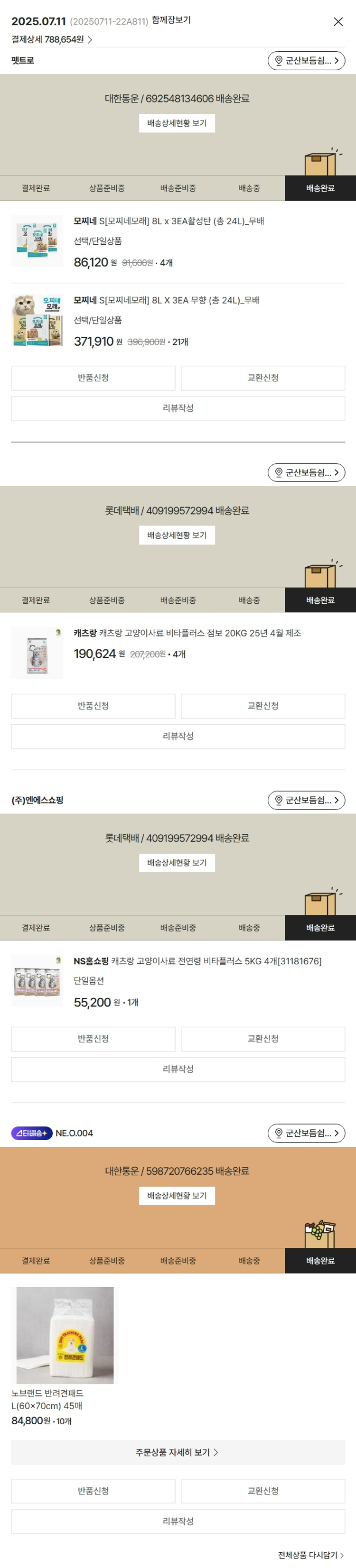The image size is (356, 1568).
Task: Write review for NS홈쇼핑 캐츠랑 5KG item
Action: point(178,1069)
